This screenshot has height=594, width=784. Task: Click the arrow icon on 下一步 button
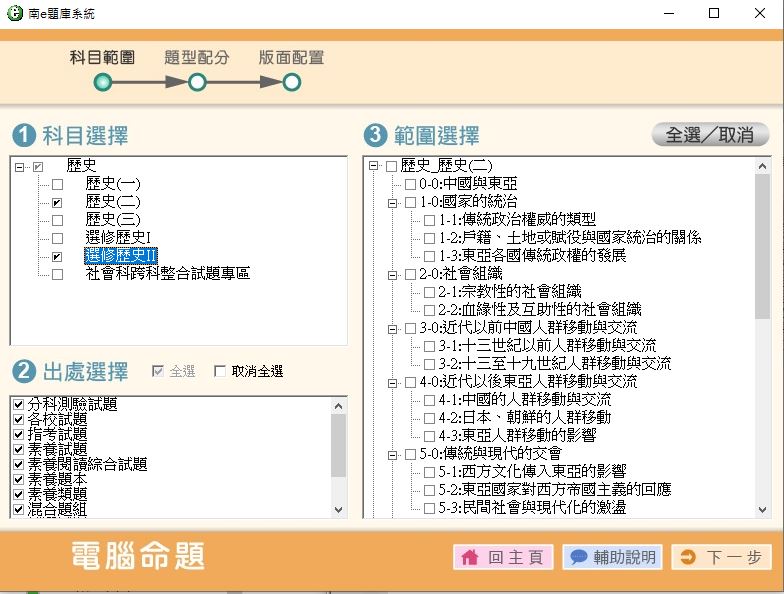(688, 557)
